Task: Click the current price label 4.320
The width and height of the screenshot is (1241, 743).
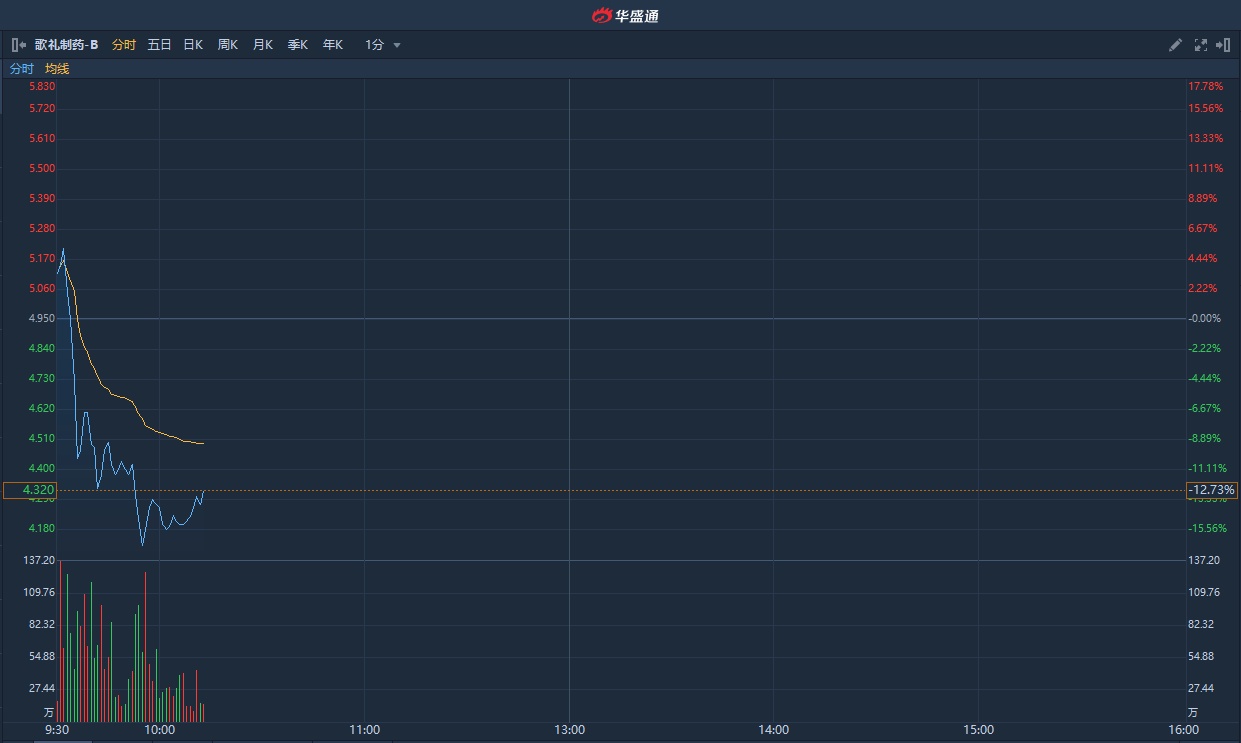Action: (x=30, y=490)
